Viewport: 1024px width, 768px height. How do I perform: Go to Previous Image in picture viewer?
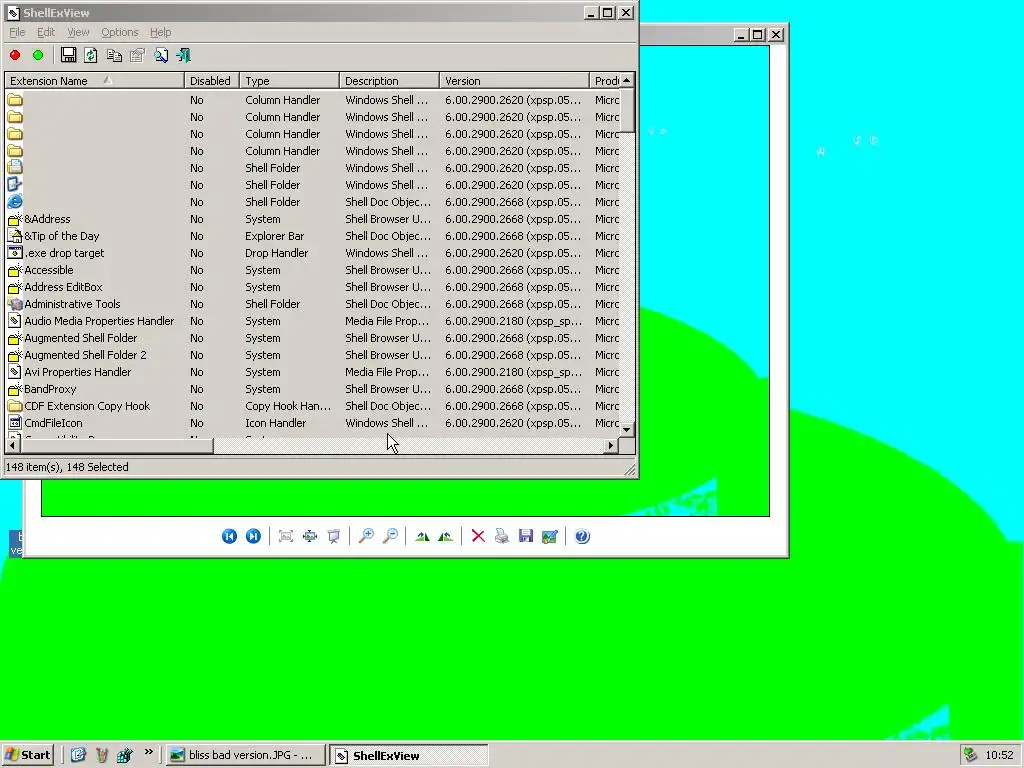229,536
